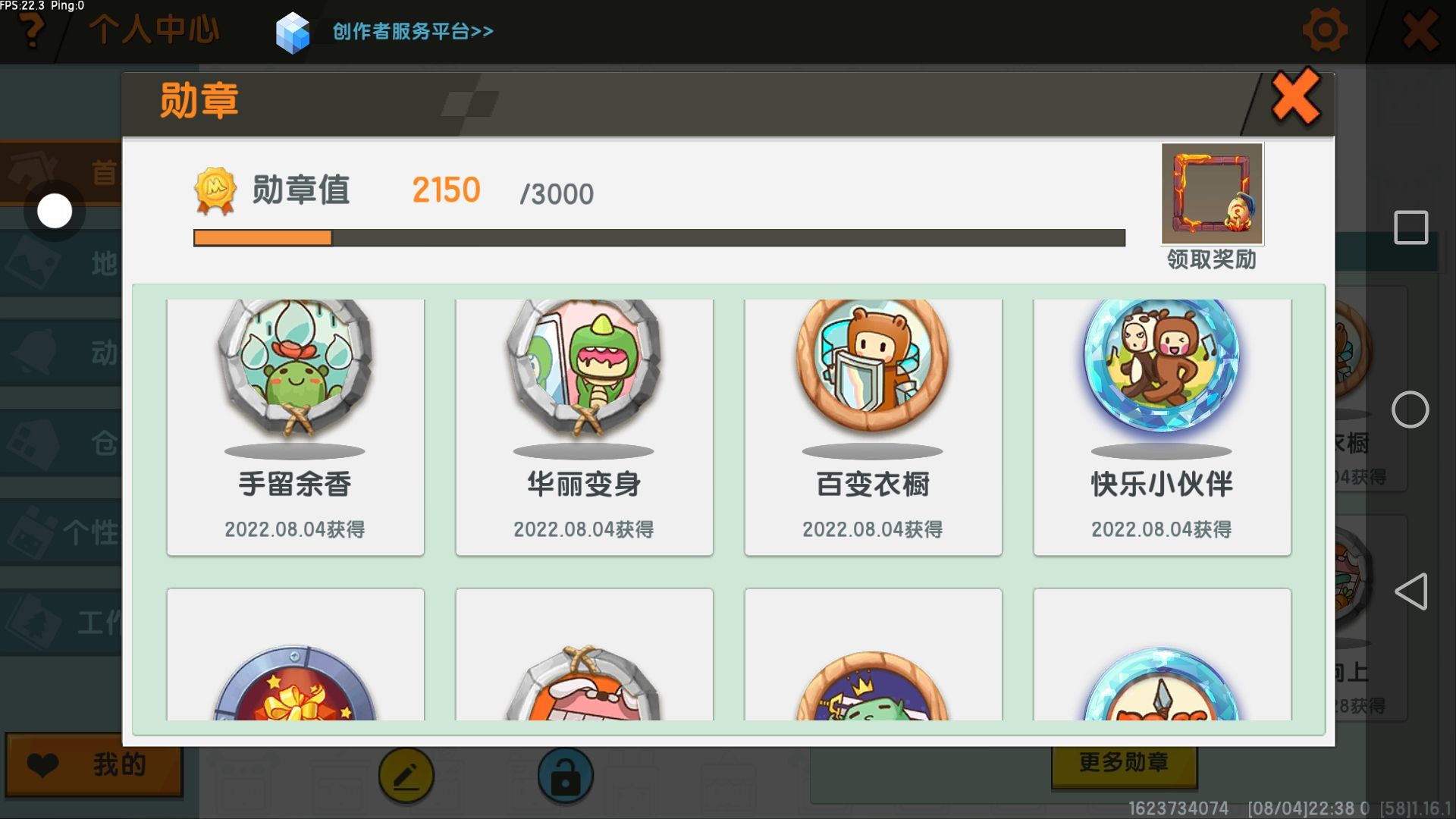Click the question mark help icon

click(31, 30)
